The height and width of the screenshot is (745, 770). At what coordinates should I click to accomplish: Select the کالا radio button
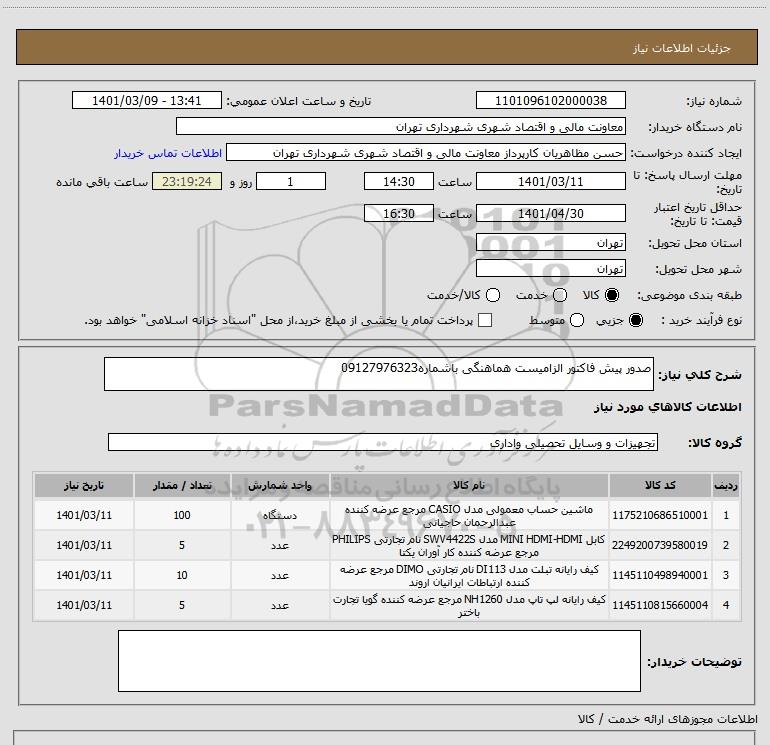[x=612, y=295]
